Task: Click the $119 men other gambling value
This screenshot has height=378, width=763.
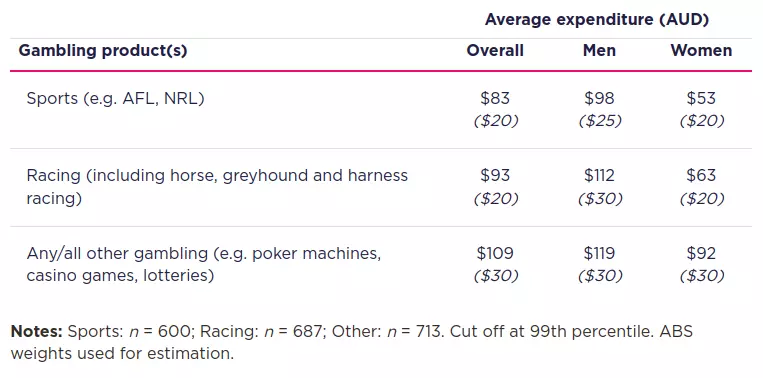Action: coord(599,253)
